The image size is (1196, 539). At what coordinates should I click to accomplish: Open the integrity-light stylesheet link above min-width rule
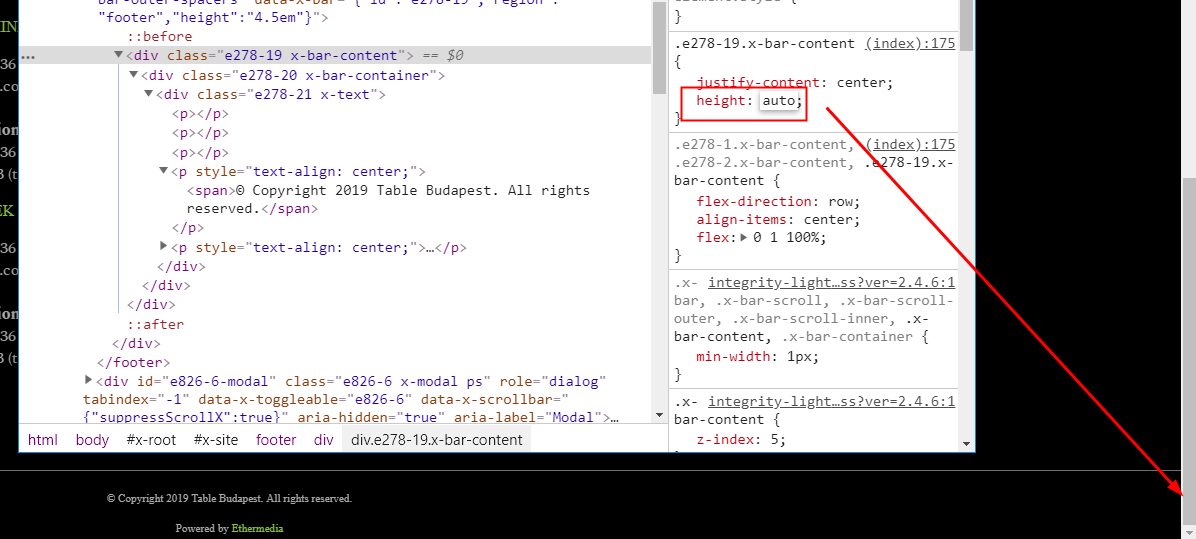click(831, 282)
